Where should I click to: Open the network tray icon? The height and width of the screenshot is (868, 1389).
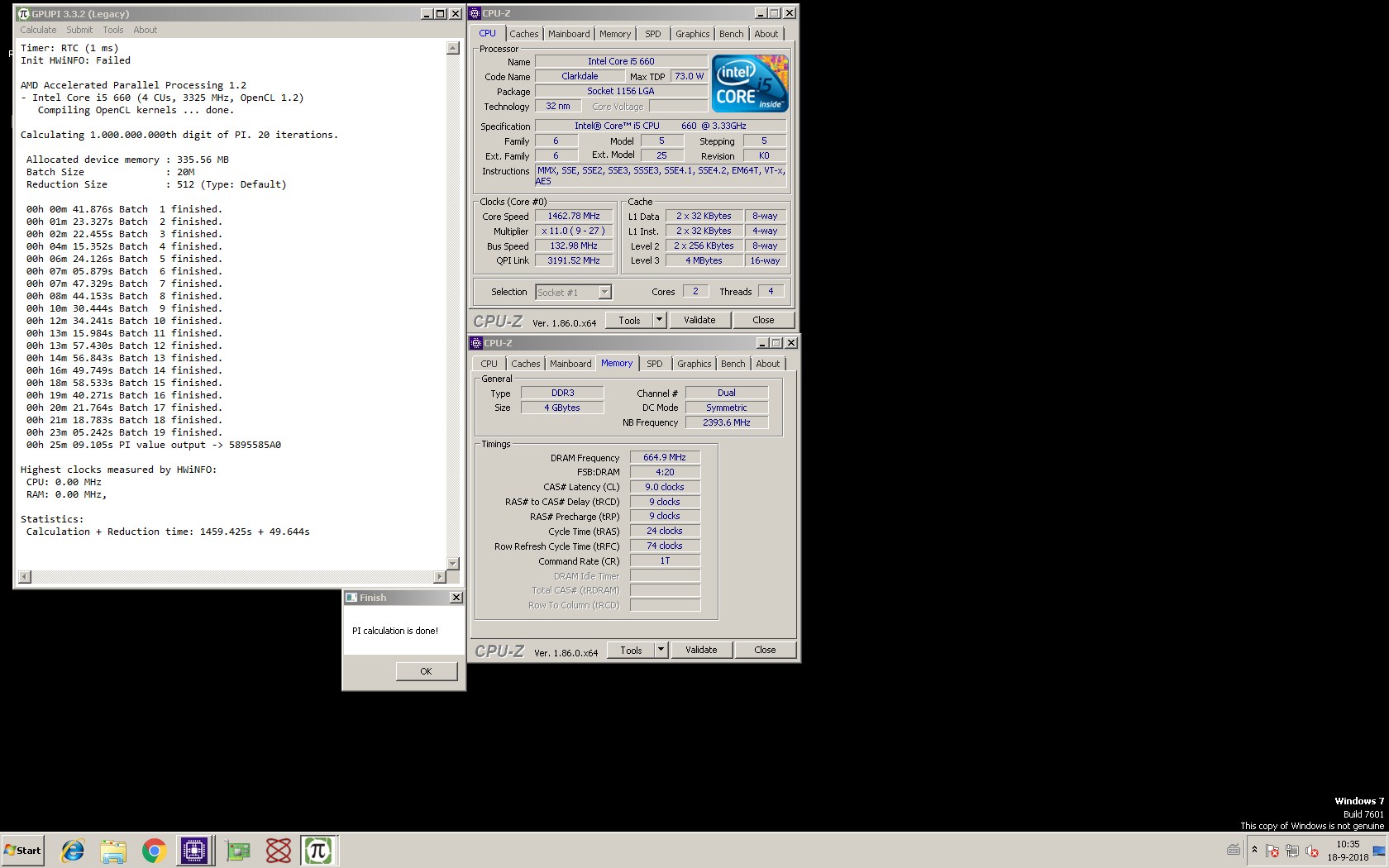[1292, 851]
